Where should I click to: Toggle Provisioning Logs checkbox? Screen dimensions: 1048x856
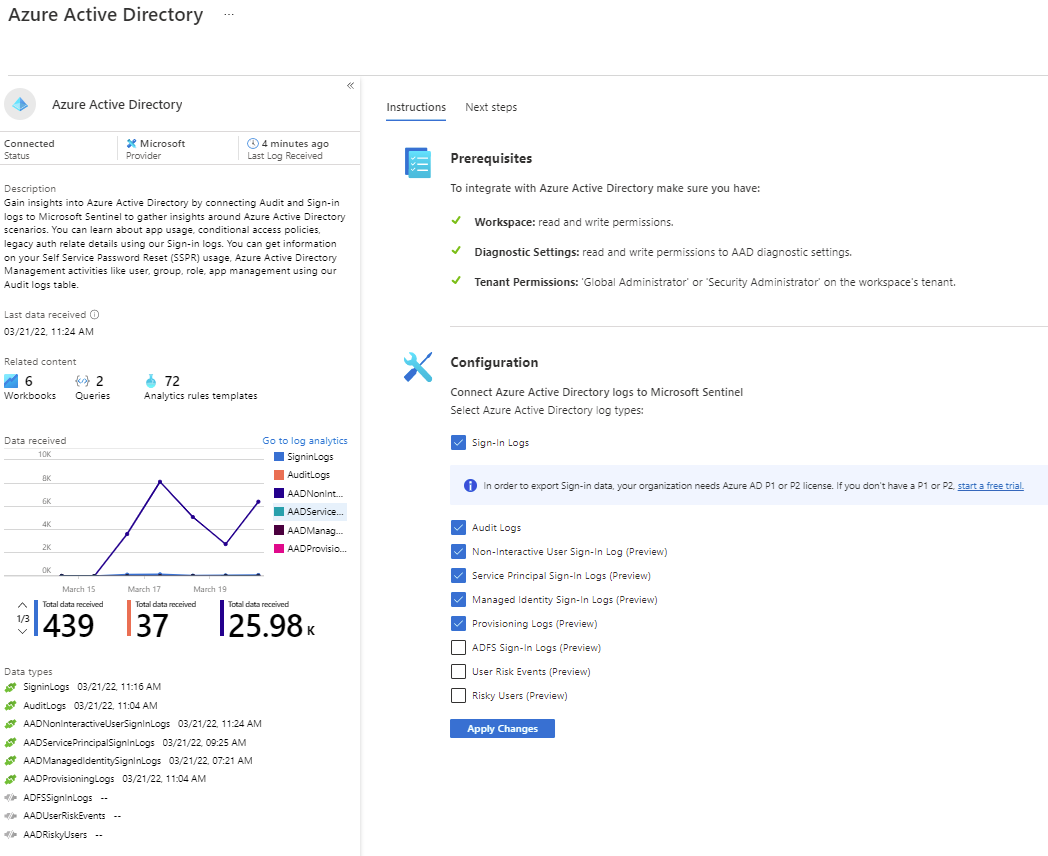[458, 623]
